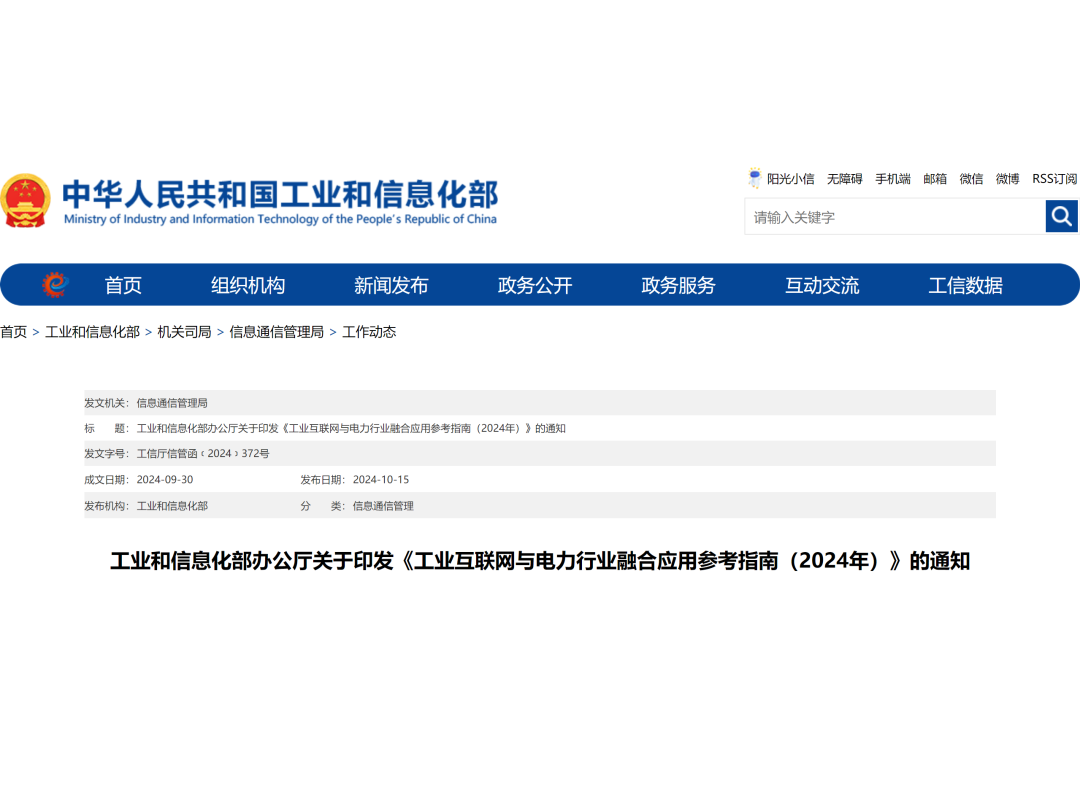Focus the keyword search input field
Viewport: 1080px width, 810px height.
point(895,217)
